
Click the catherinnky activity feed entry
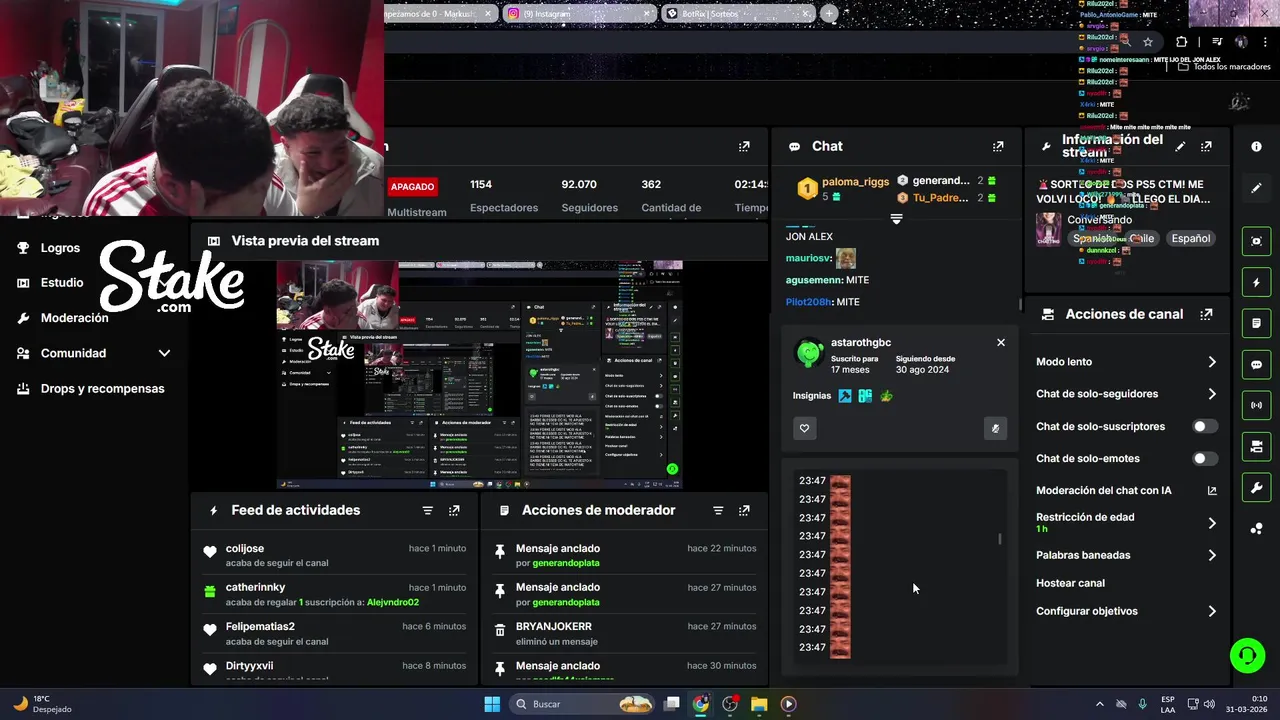[335, 595]
